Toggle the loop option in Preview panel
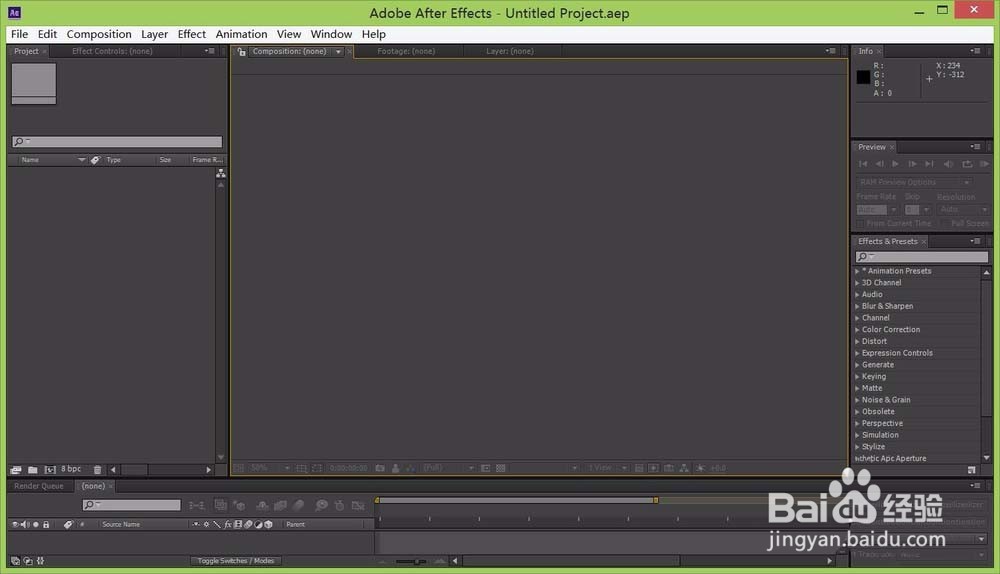1000x574 pixels. click(967, 164)
